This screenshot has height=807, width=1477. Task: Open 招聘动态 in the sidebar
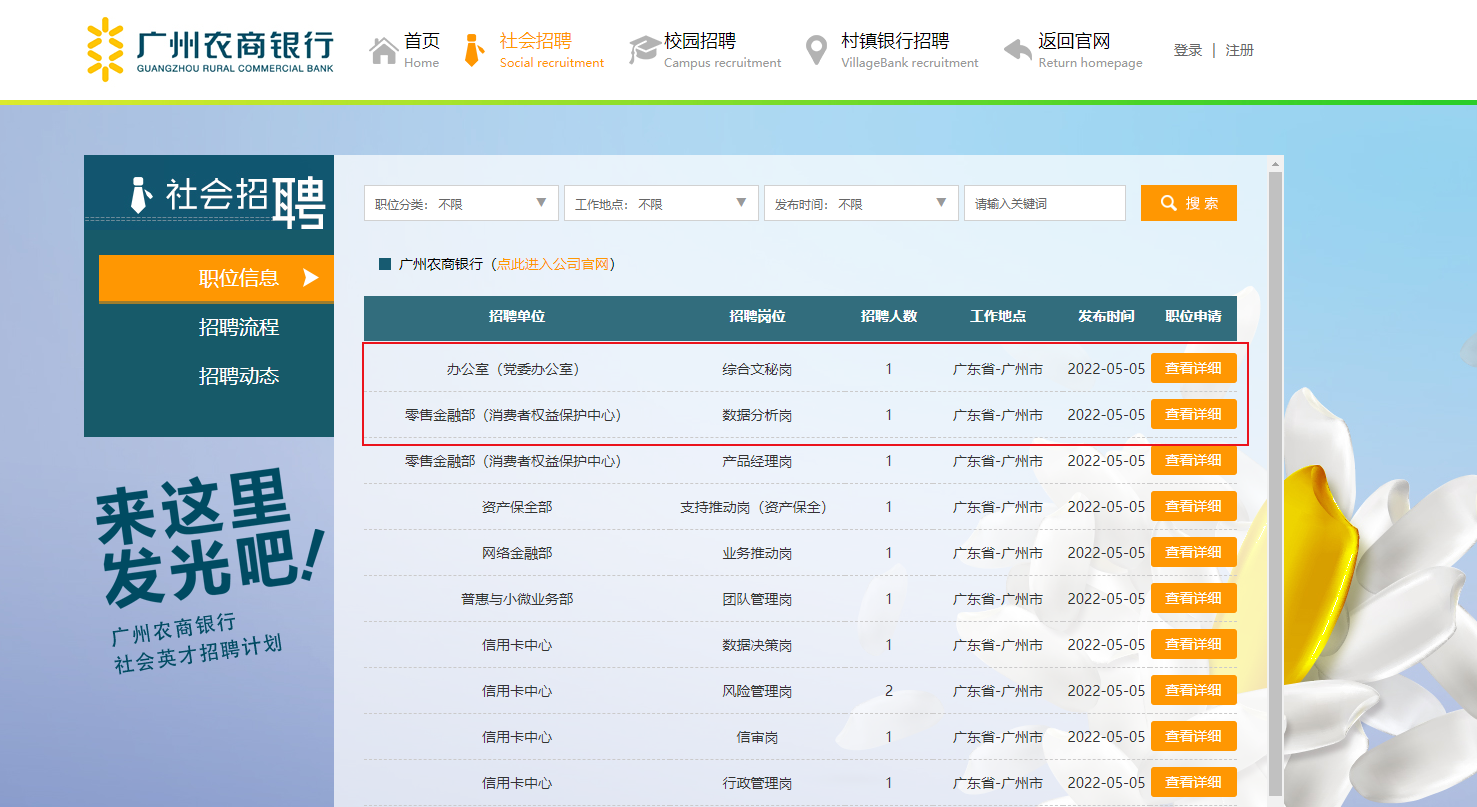click(239, 376)
